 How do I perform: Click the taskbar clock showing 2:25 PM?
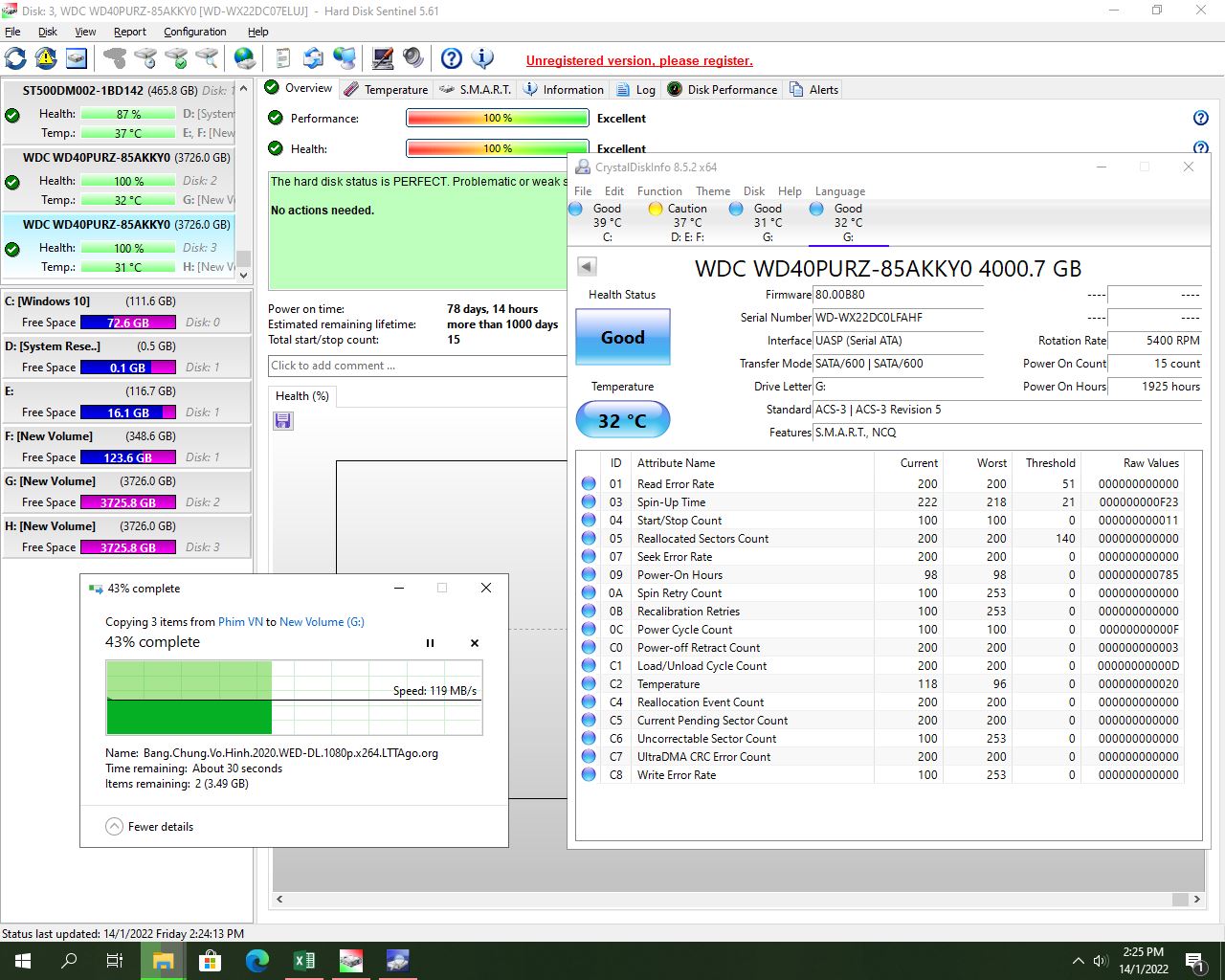coord(1144,961)
